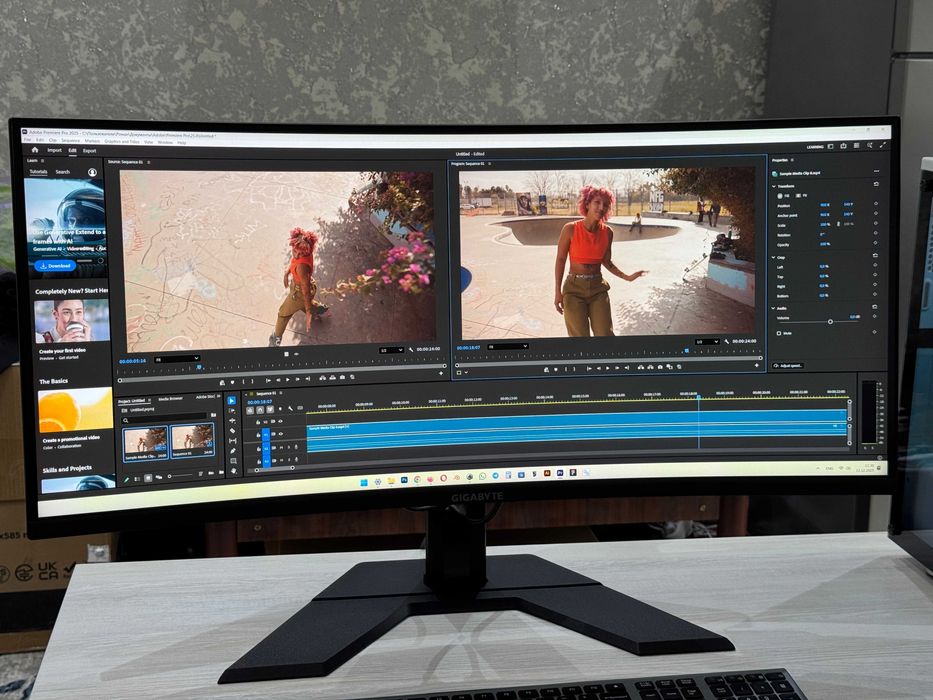Open Properties clip more options ellipsis

(x=876, y=171)
